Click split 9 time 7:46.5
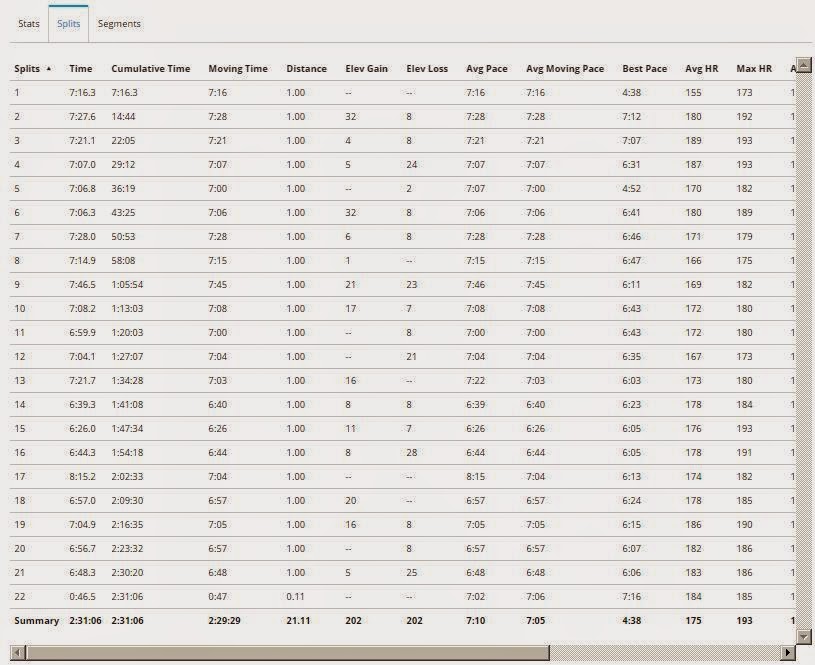 pos(82,284)
